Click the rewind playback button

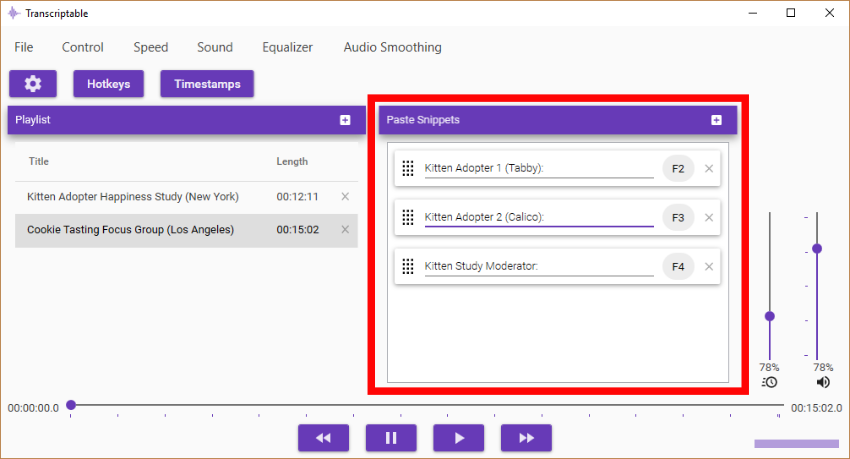point(323,438)
